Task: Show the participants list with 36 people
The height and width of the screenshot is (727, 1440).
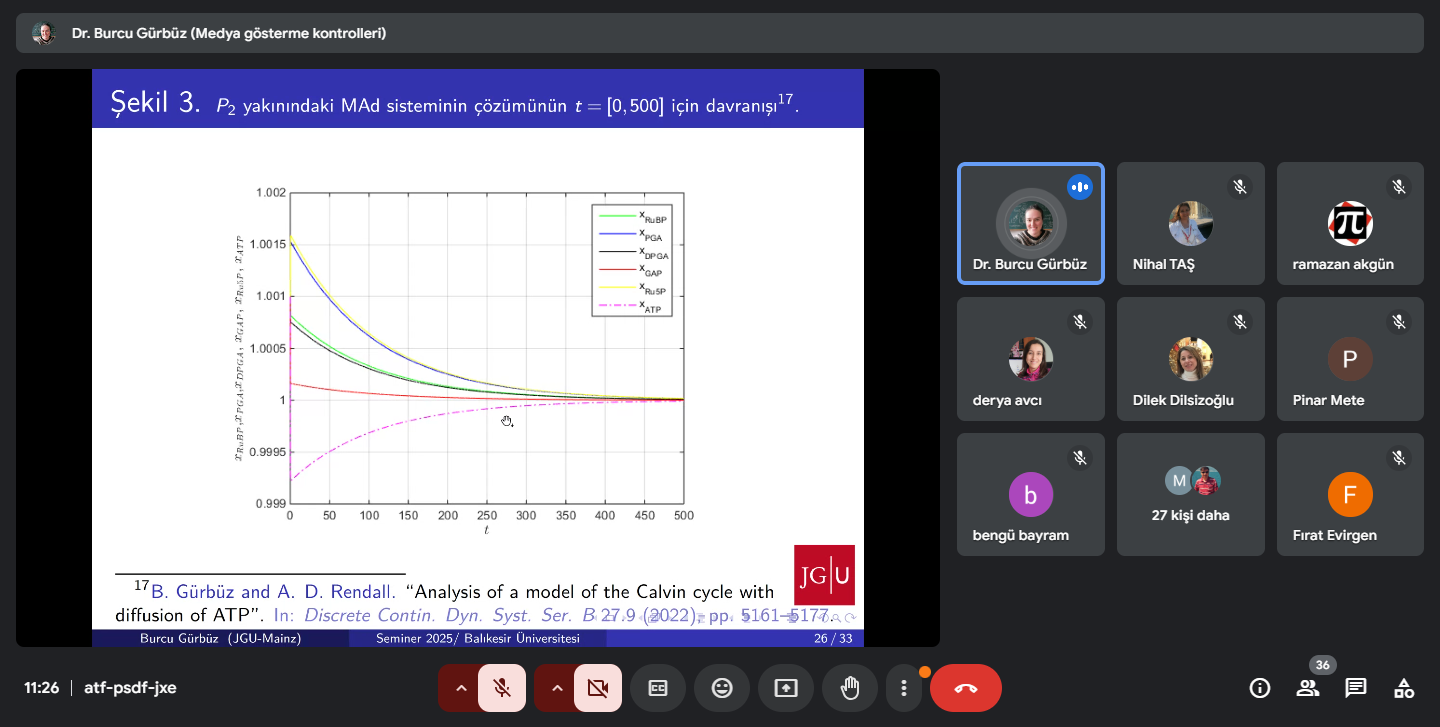Action: tap(1308, 688)
